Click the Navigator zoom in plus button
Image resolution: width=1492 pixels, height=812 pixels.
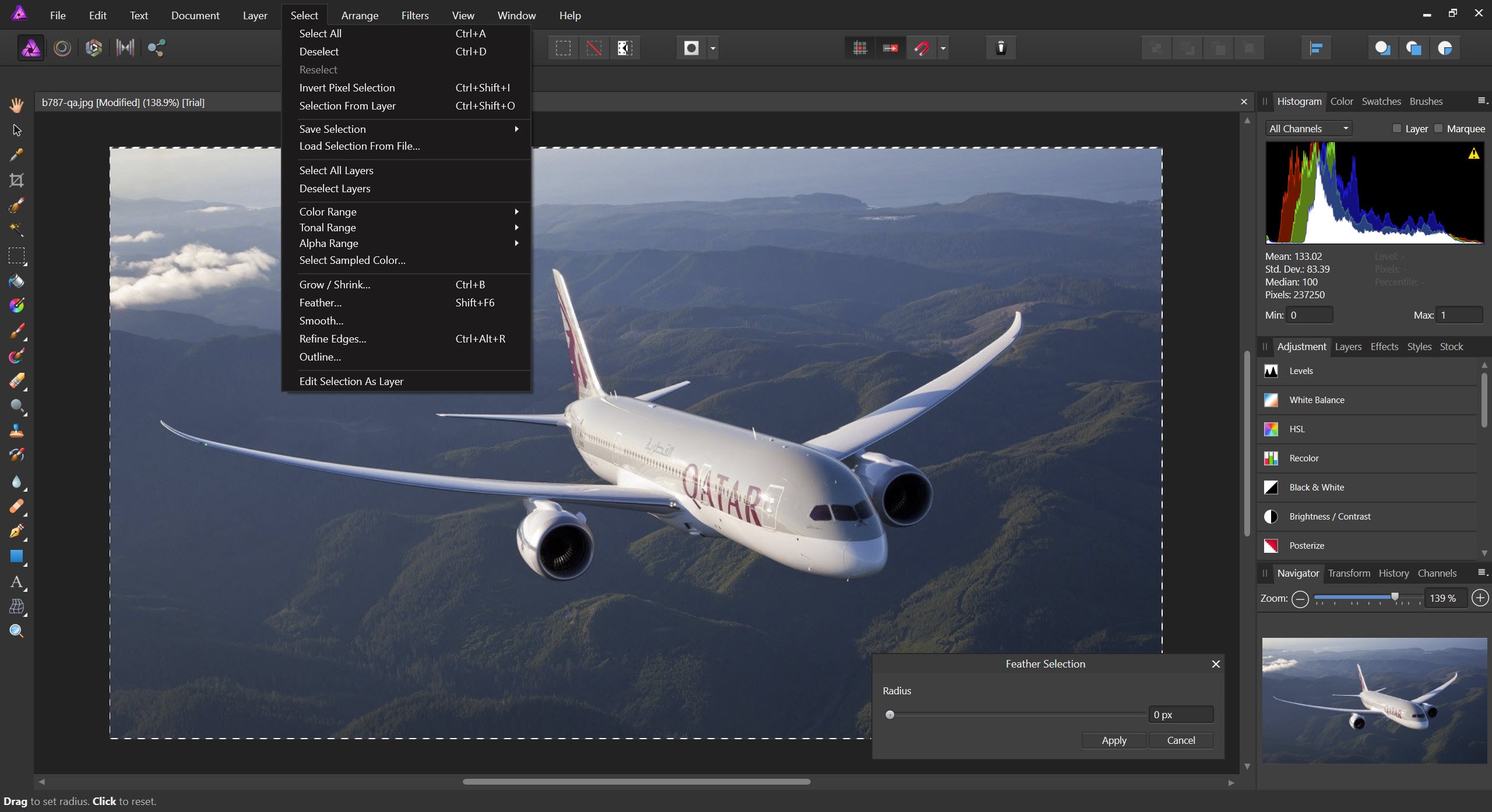(x=1480, y=598)
